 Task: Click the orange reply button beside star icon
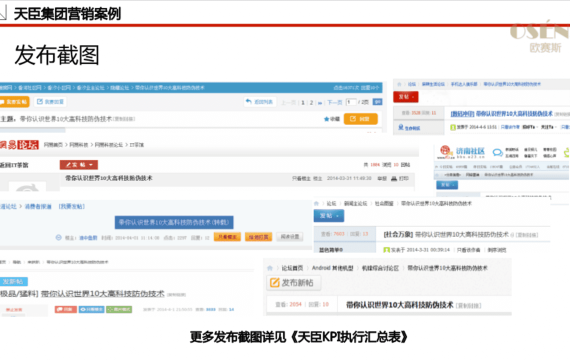(x=360, y=119)
